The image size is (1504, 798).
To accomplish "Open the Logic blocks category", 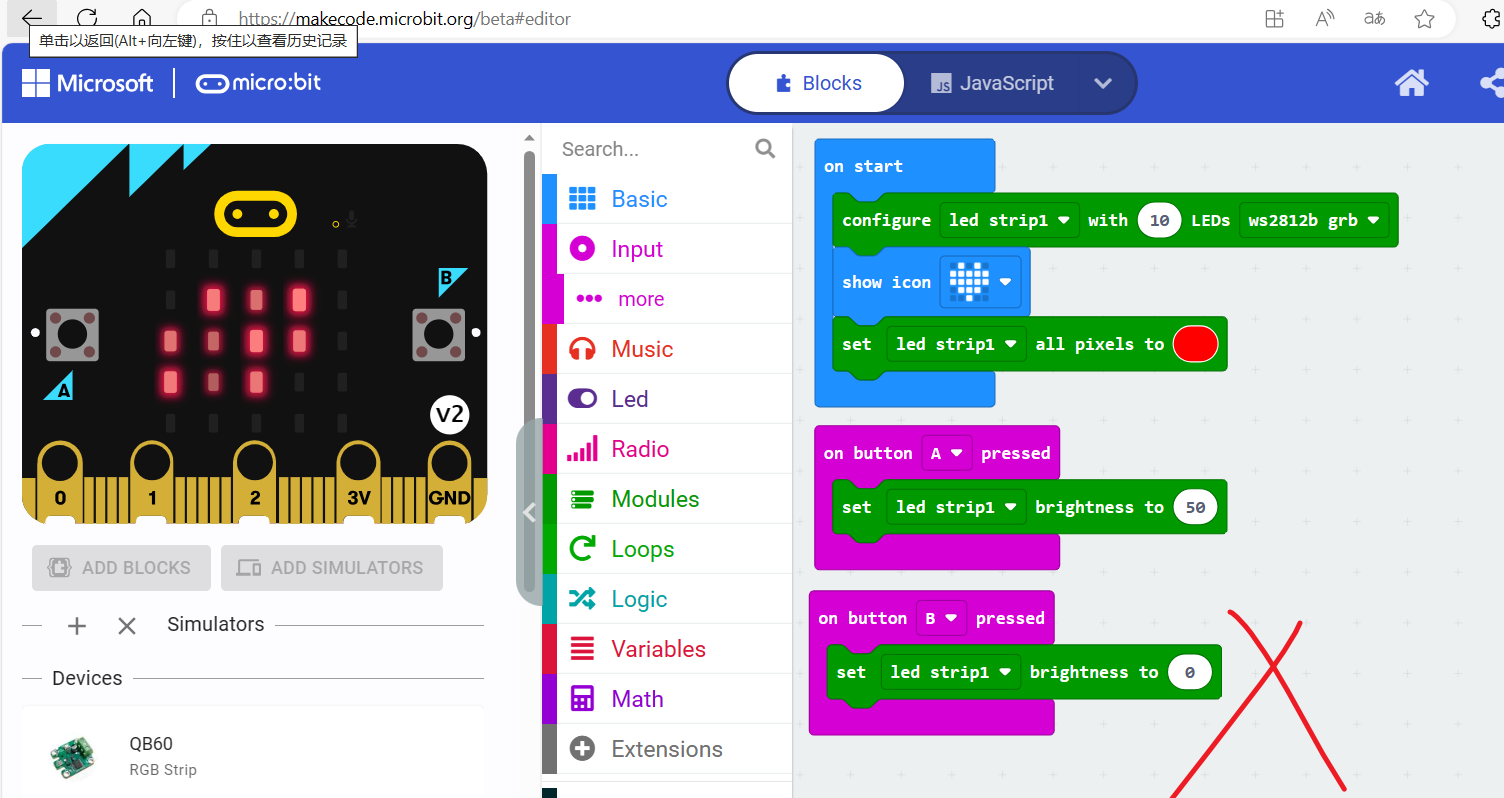I will 637,598.
